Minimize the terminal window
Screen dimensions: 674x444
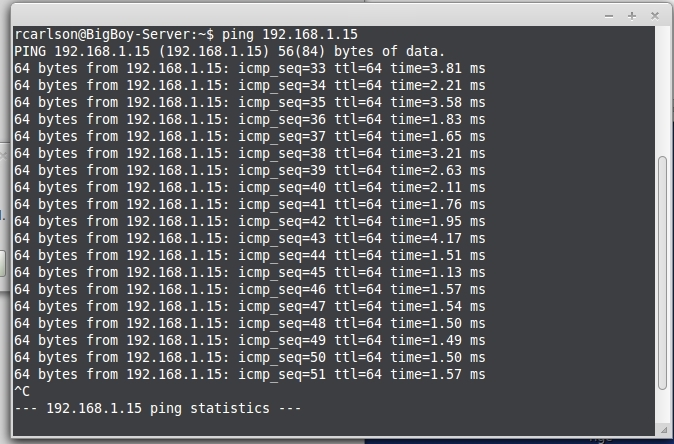click(609, 16)
